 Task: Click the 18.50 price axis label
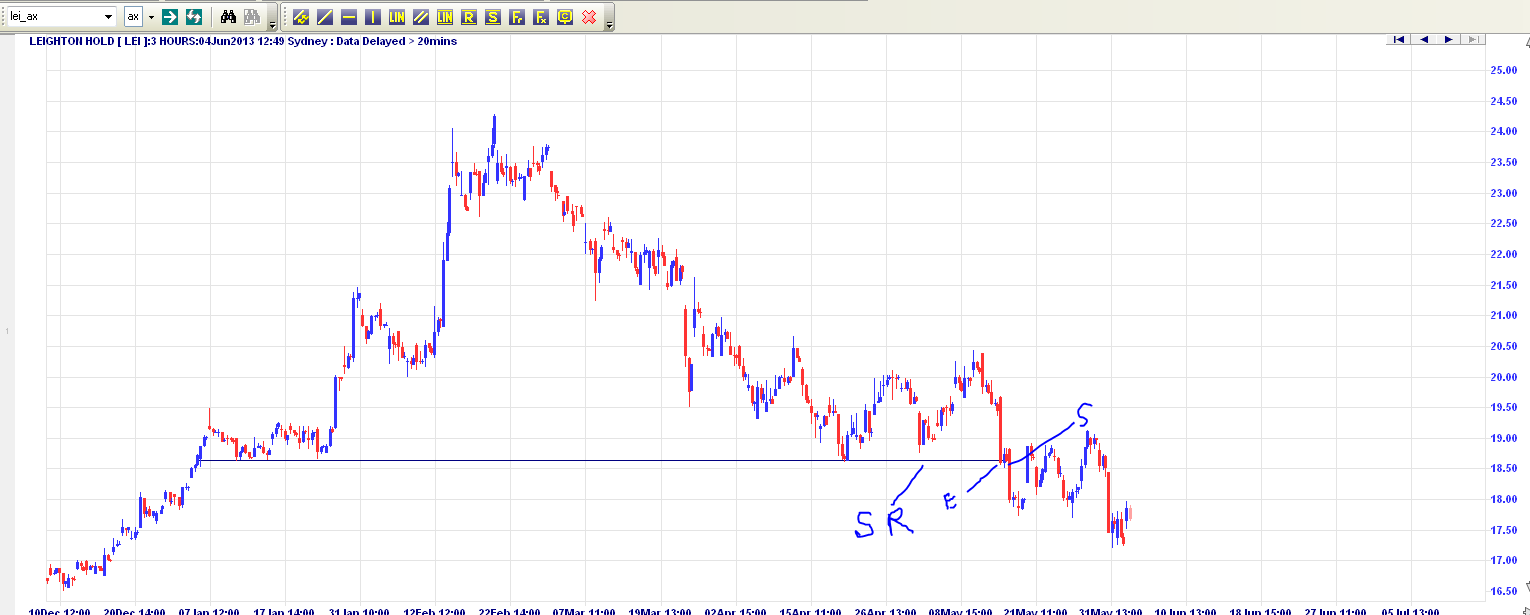click(x=1504, y=469)
